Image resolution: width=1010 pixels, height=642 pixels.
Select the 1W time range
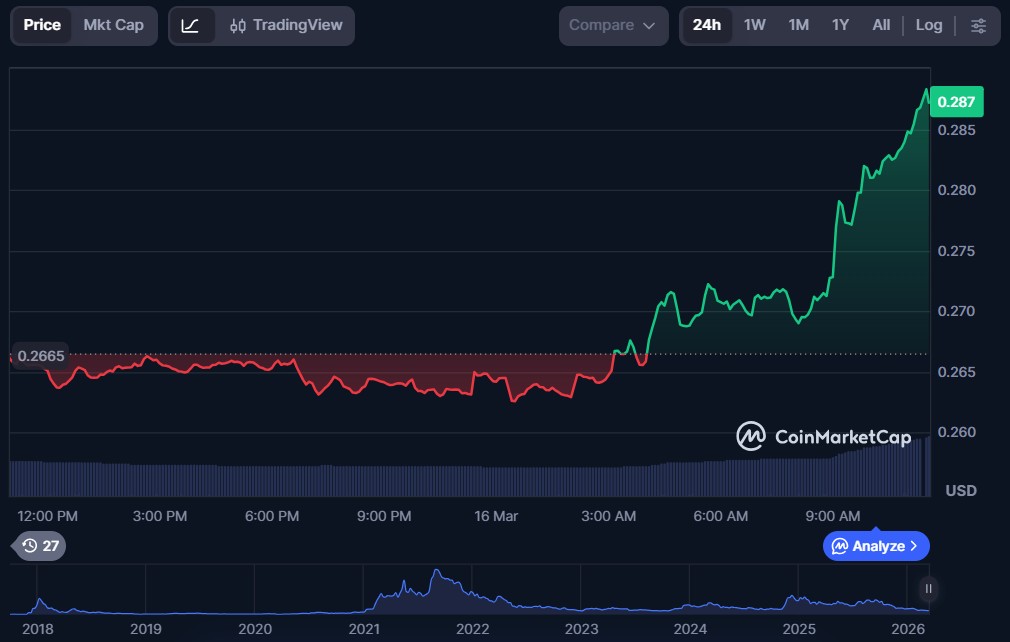pos(754,26)
